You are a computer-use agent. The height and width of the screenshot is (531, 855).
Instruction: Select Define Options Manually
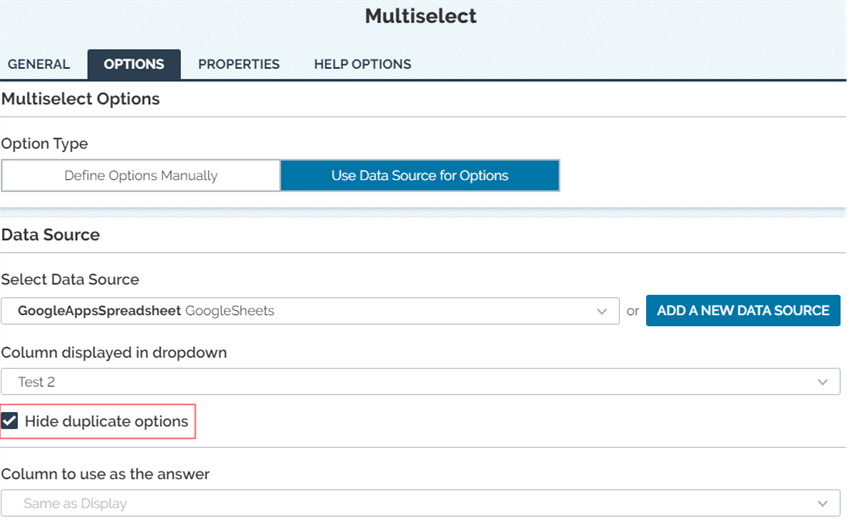141,176
